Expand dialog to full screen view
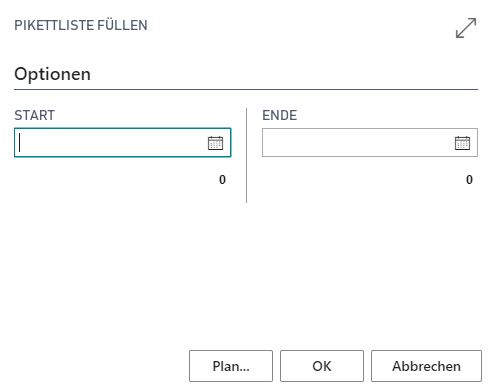The image size is (488, 387). [466, 28]
